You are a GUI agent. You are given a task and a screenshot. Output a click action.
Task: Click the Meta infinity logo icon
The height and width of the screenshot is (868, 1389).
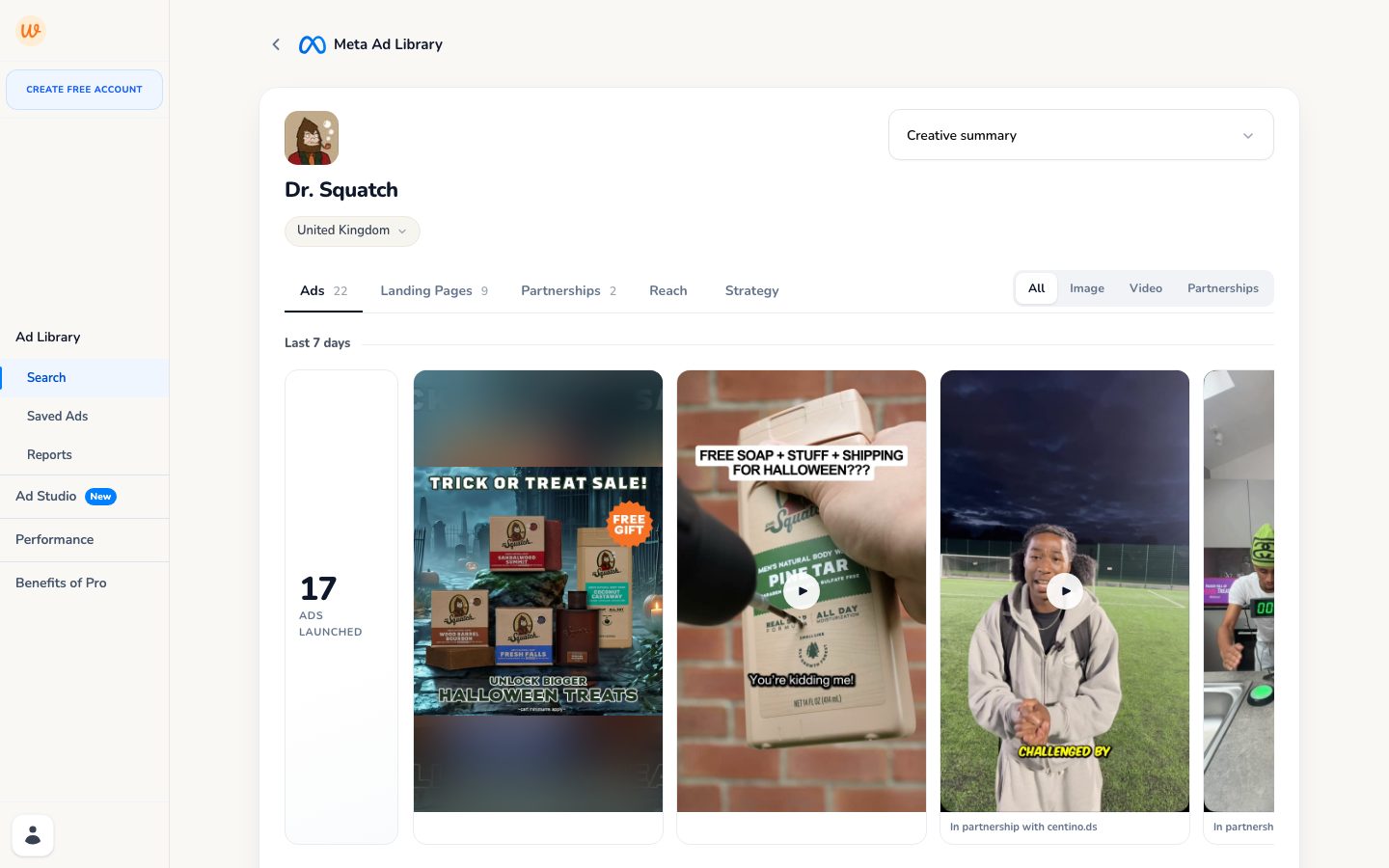[312, 44]
